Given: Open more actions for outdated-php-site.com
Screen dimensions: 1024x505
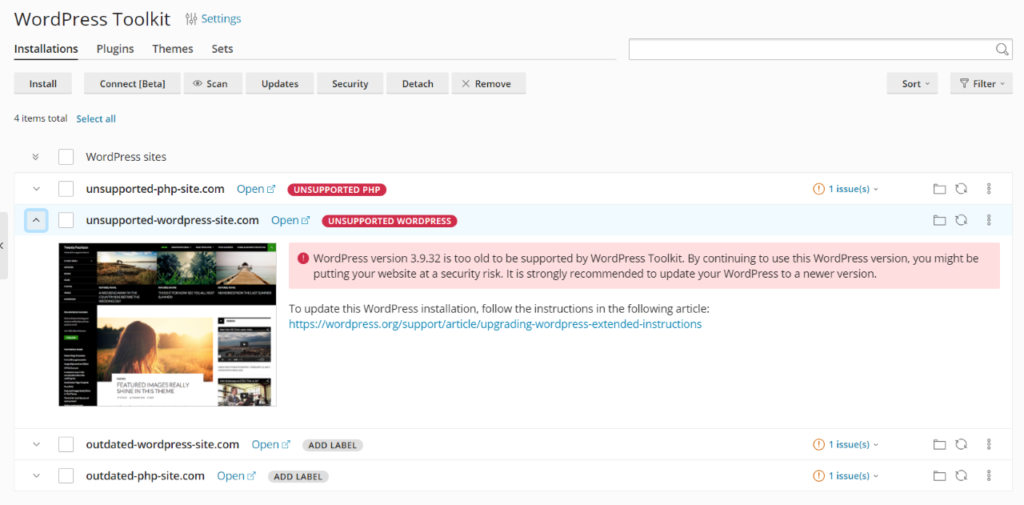Looking at the screenshot, I should (x=989, y=476).
